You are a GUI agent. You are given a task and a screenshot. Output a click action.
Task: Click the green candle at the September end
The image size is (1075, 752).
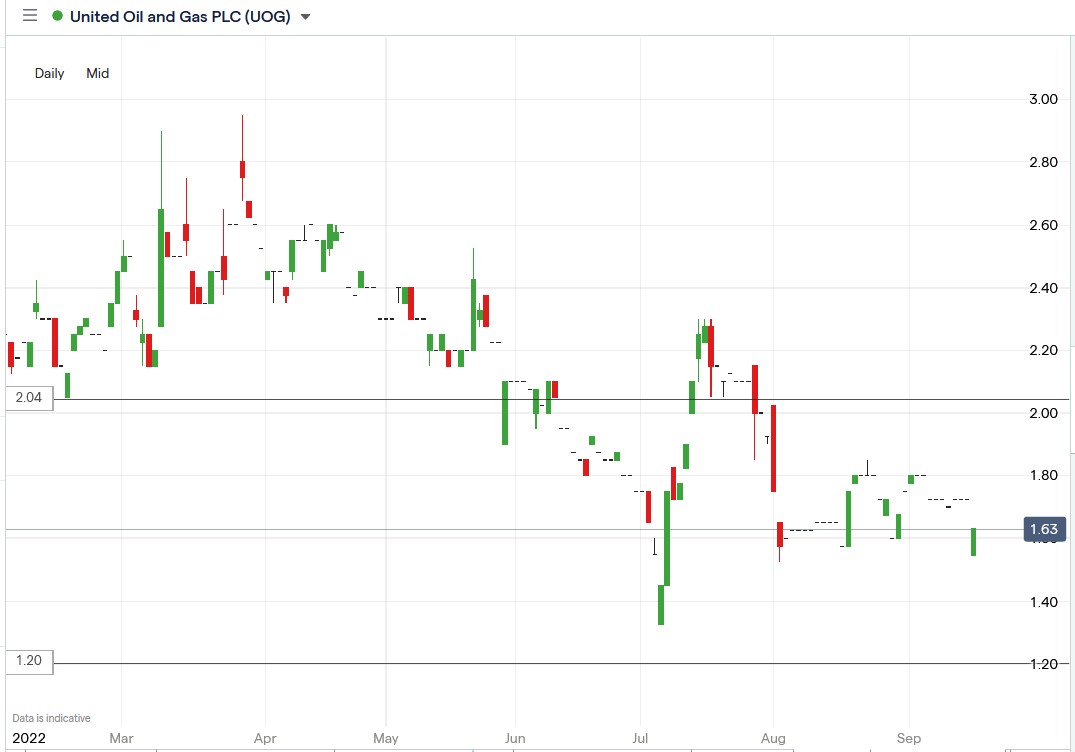(x=973, y=540)
